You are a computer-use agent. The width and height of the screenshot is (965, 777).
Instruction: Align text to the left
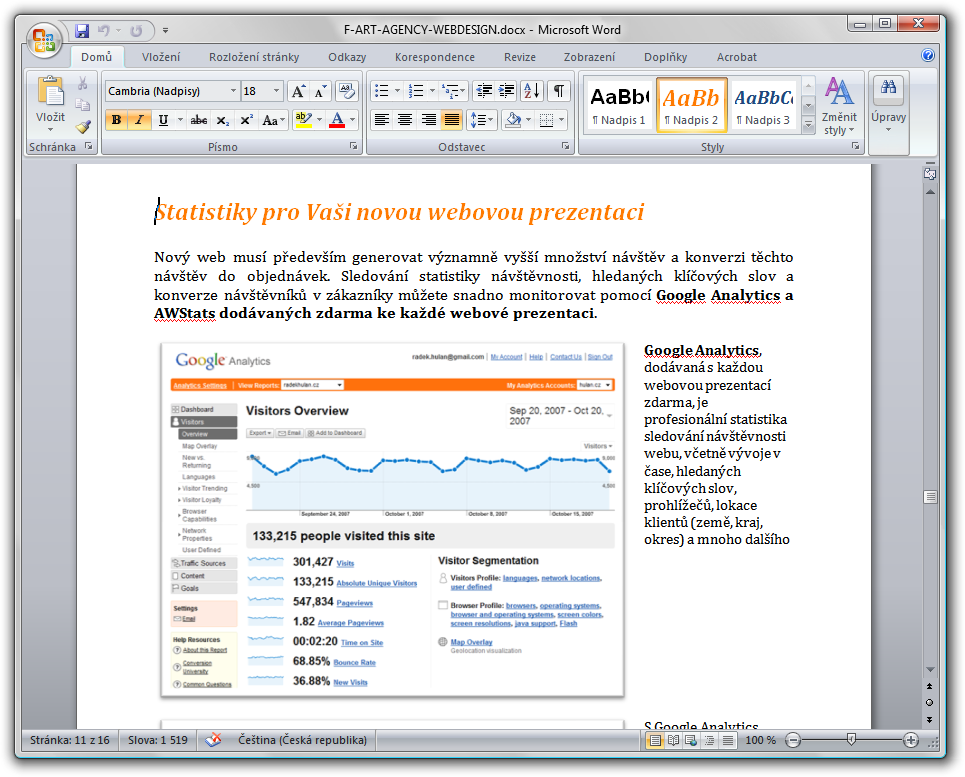382,120
